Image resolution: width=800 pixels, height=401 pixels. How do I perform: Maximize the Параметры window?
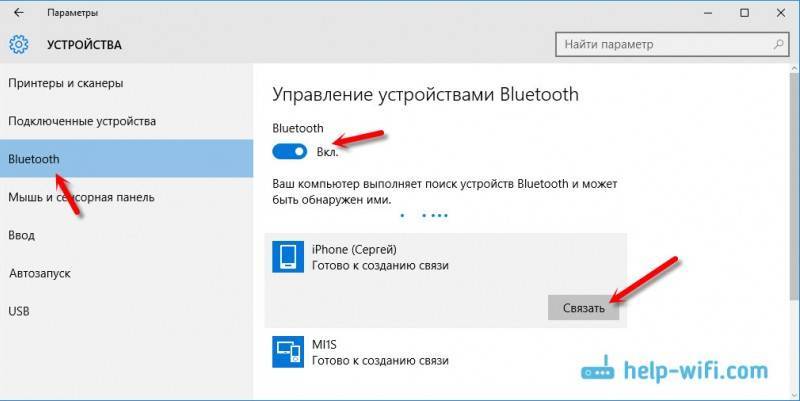(744, 13)
